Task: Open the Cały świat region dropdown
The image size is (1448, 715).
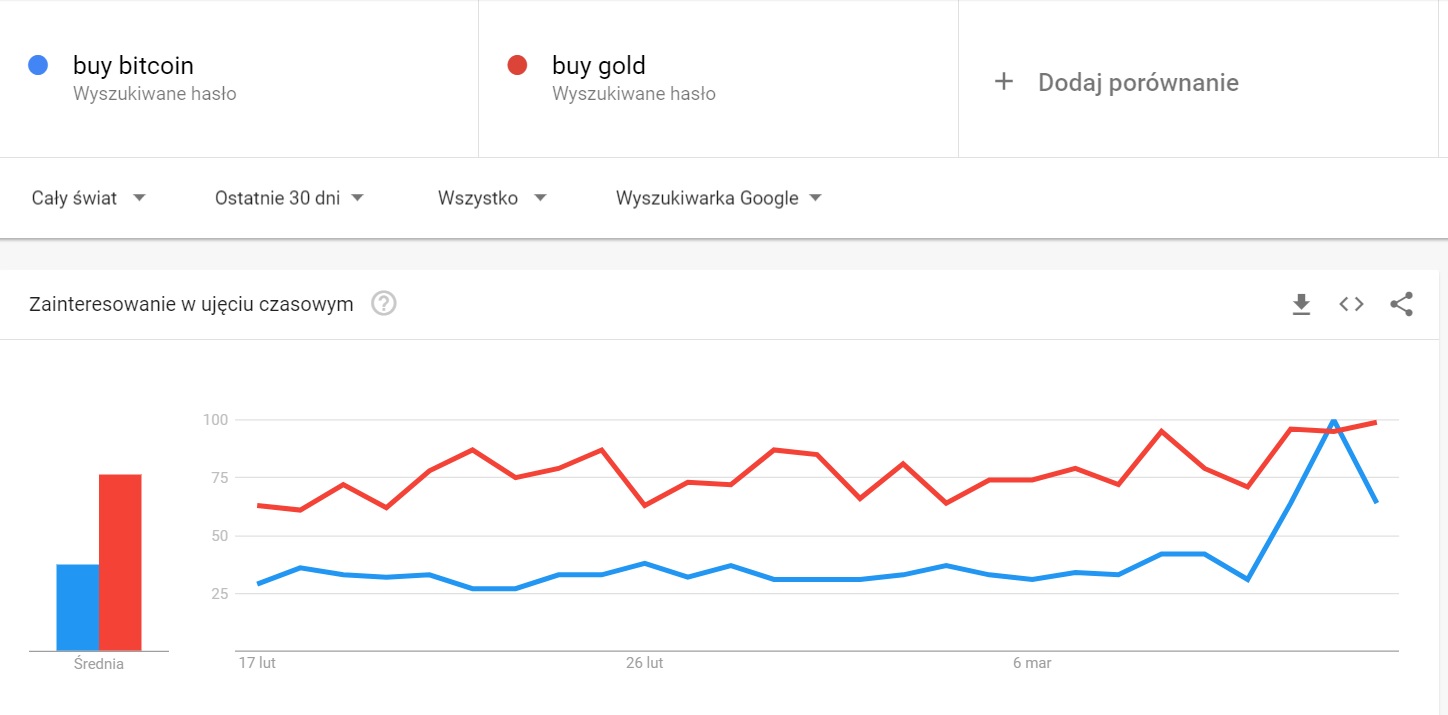Action: coord(89,198)
